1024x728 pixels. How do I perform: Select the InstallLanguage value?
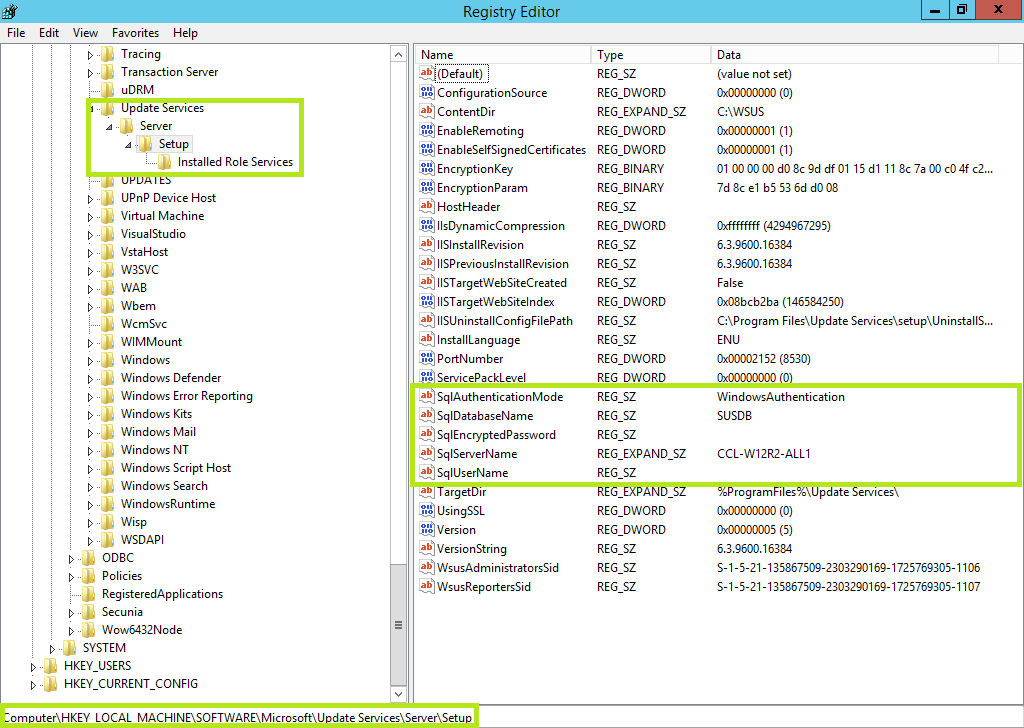[x=479, y=340]
